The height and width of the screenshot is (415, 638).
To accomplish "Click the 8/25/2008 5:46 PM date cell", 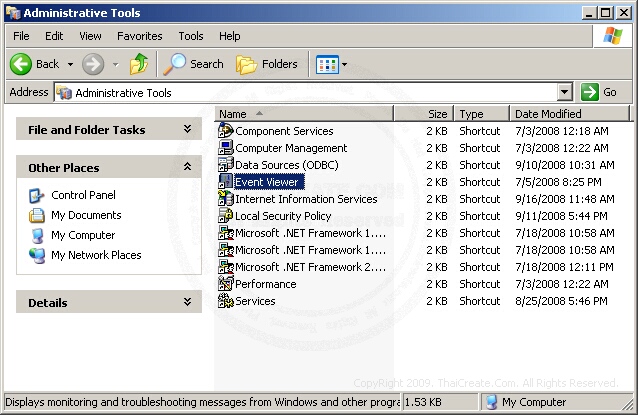I will click(x=561, y=301).
